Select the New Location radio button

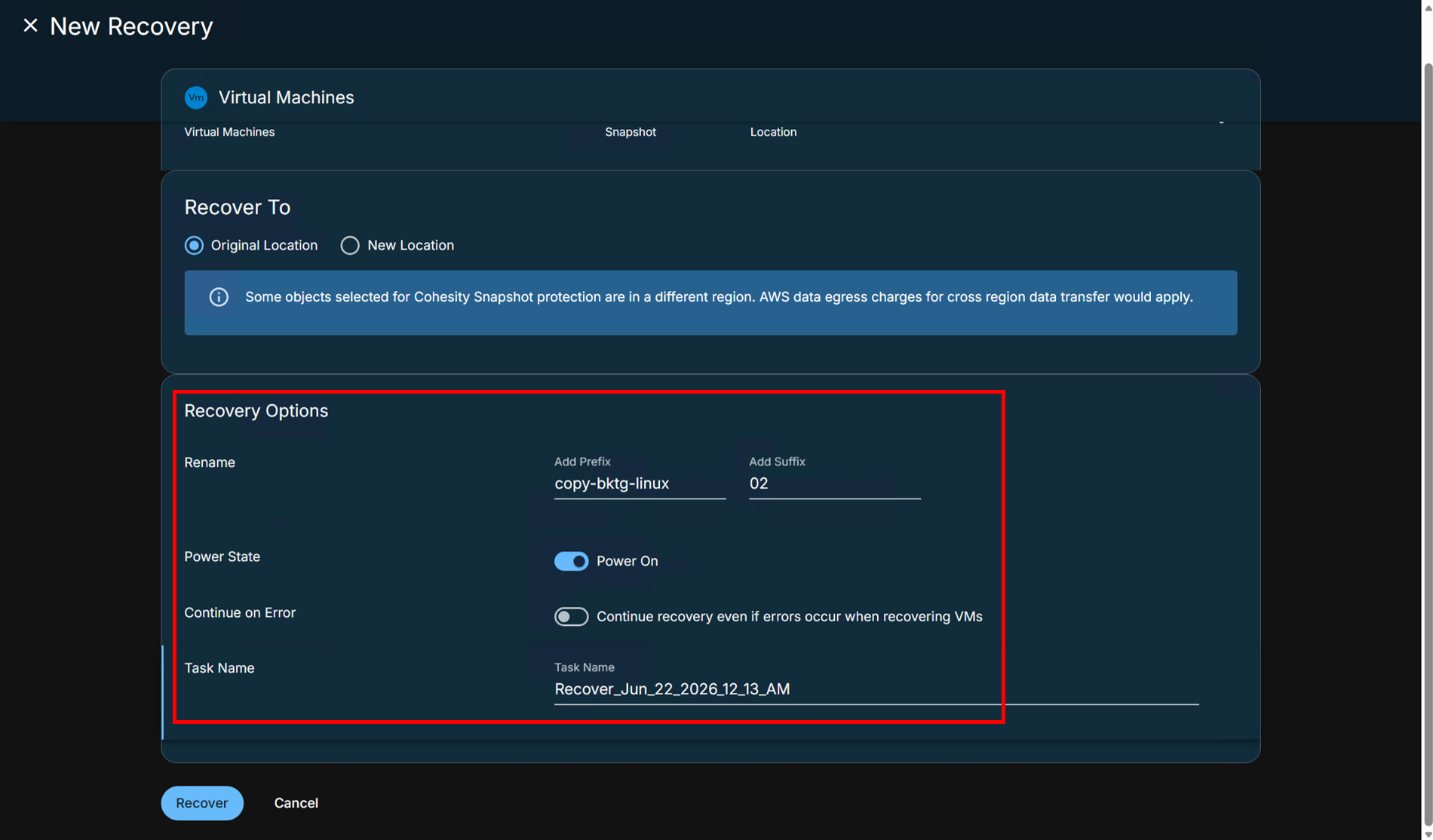point(350,245)
